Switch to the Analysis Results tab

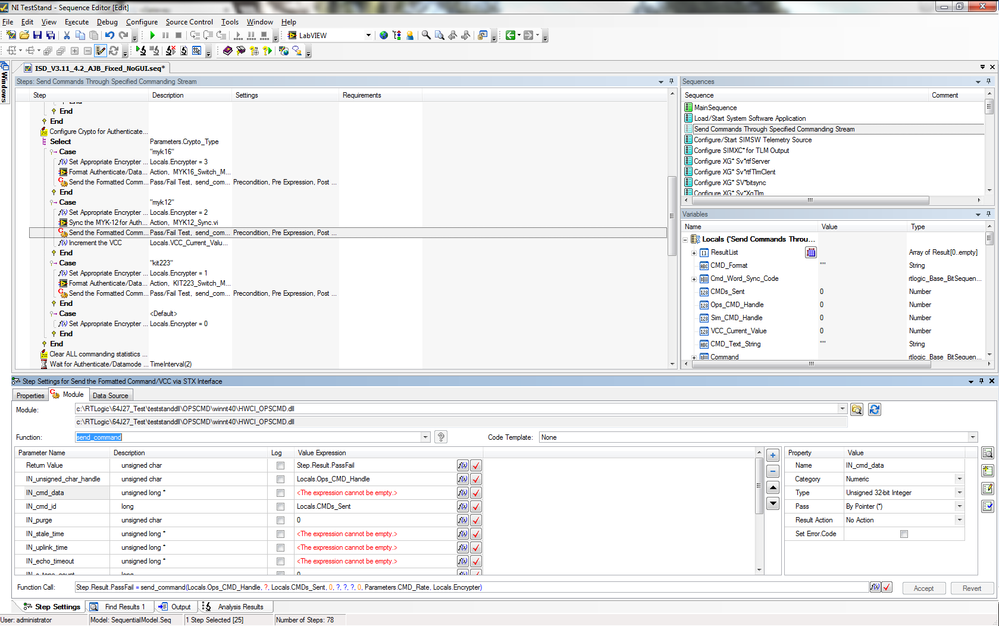[x=234, y=607]
